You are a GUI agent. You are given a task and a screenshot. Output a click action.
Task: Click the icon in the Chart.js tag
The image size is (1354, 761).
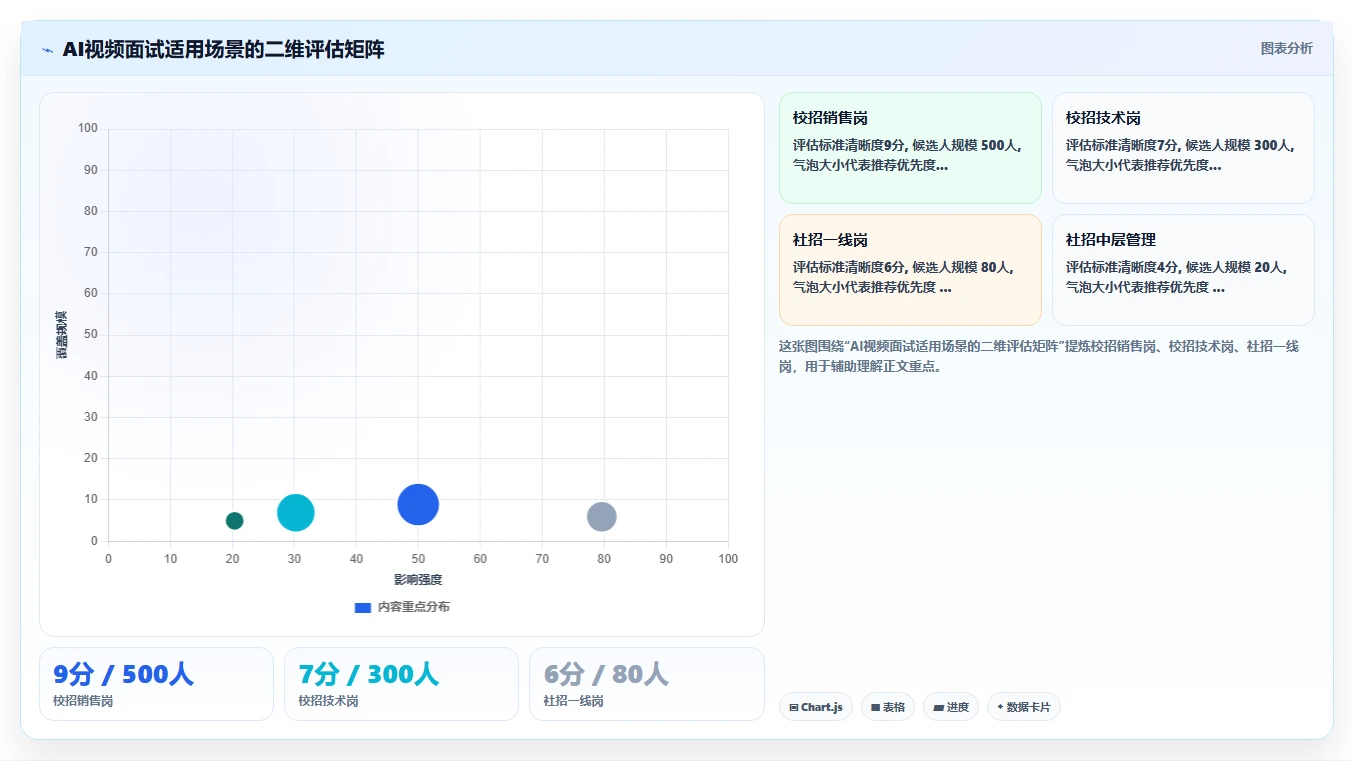pyautogui.click(x=794, y=707)
